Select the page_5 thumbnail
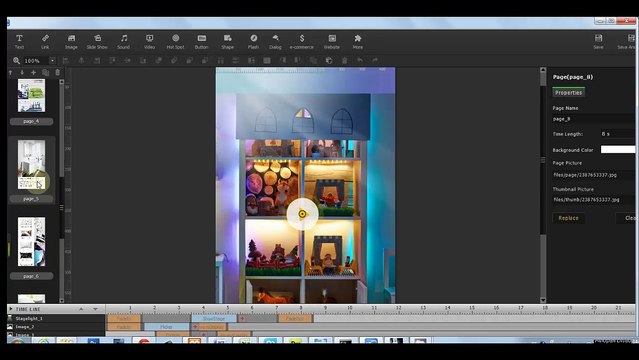The width and height of the screenshot is (639, 360). 31,165
